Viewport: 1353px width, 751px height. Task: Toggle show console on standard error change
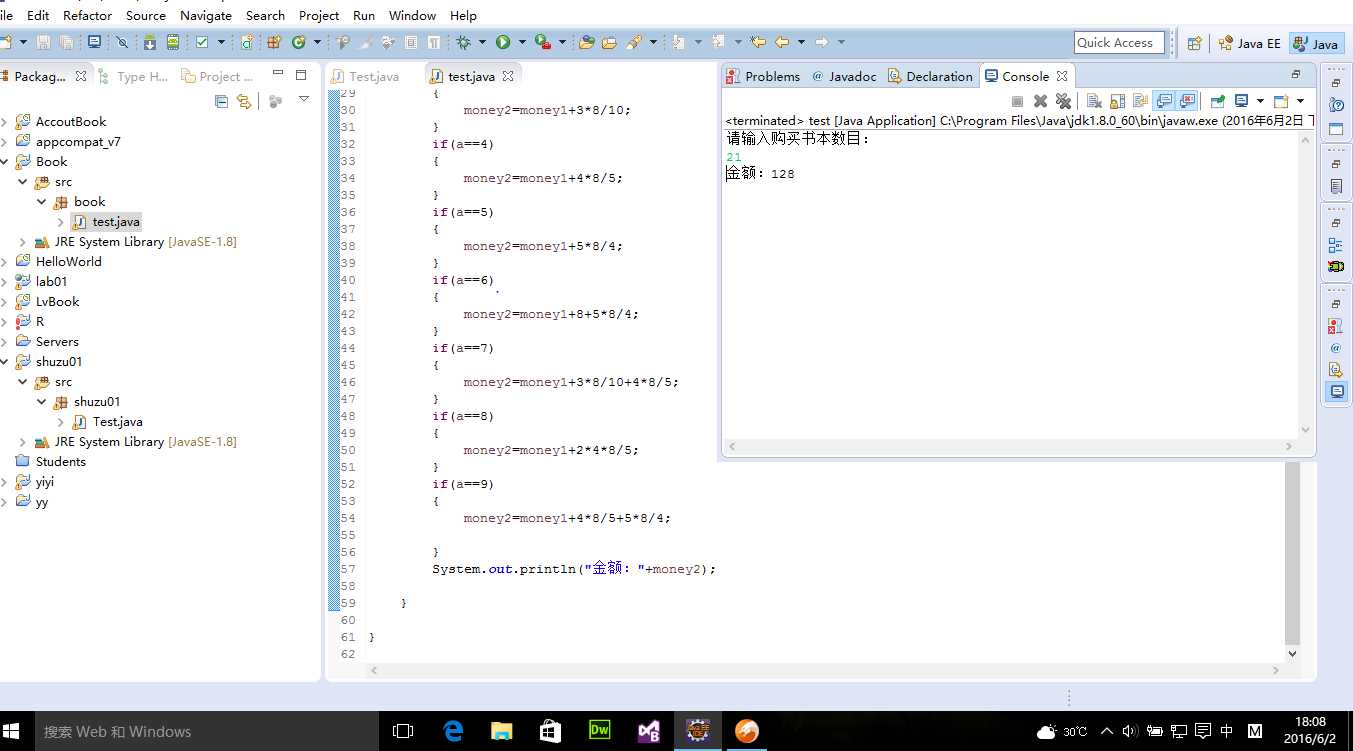[1187, 101]
